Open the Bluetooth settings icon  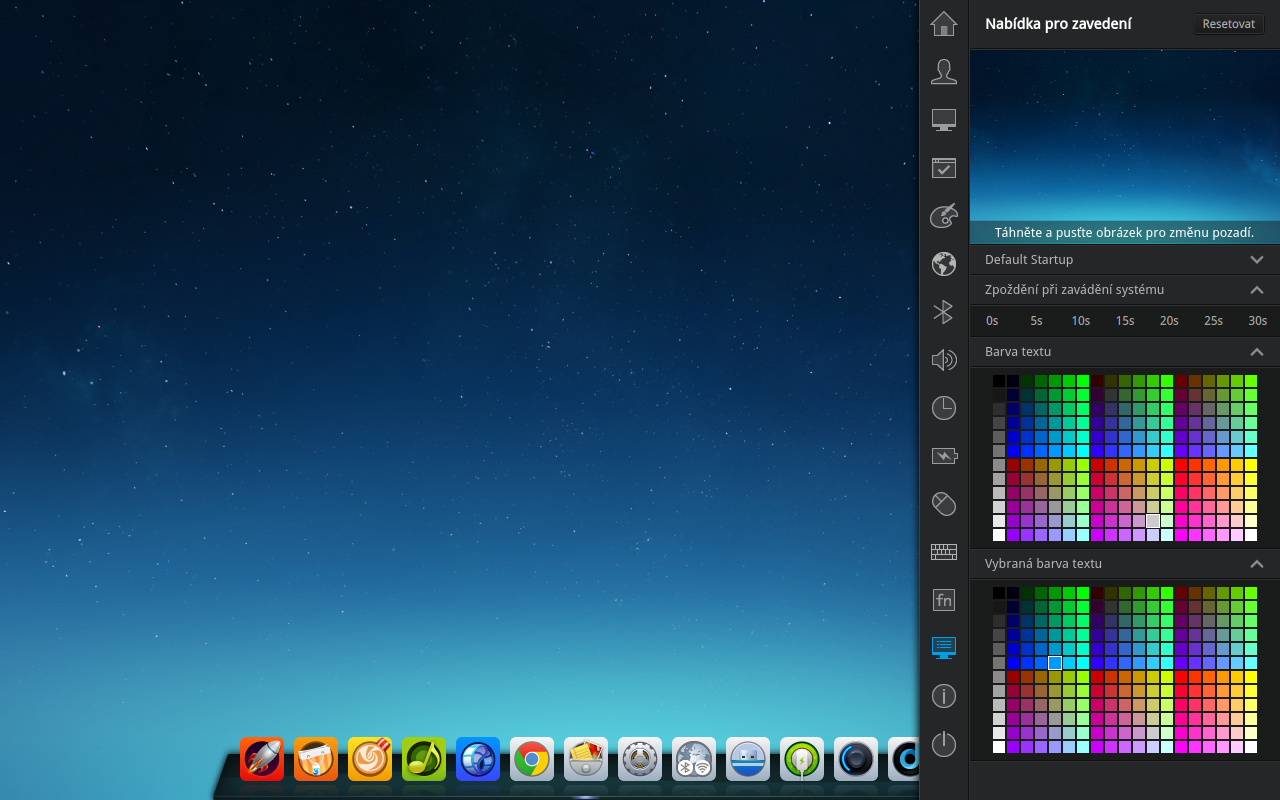(943, 312)
